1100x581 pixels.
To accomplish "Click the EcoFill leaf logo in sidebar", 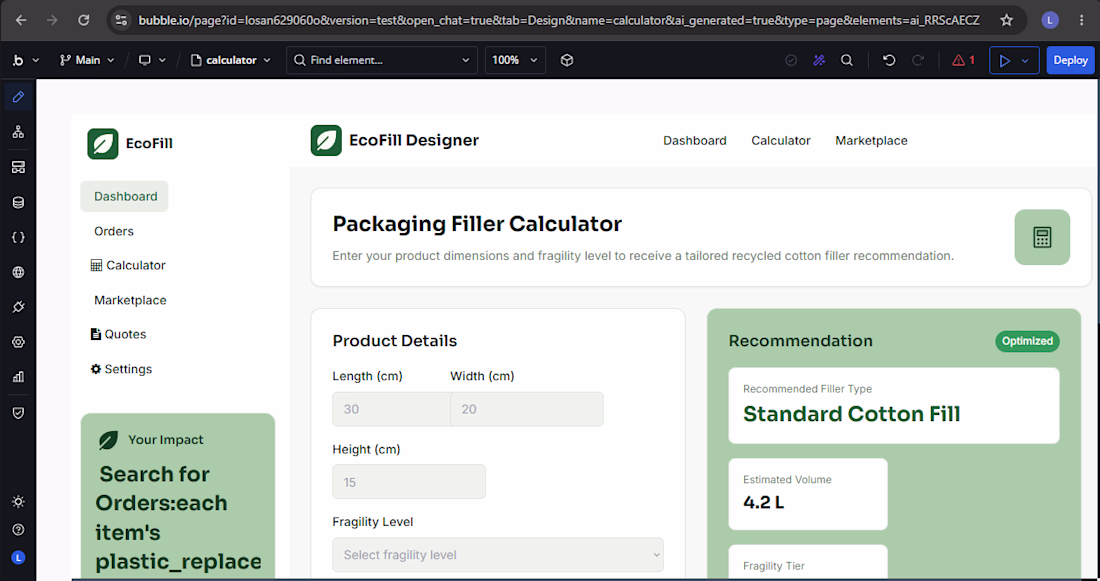I will [102, 143].
